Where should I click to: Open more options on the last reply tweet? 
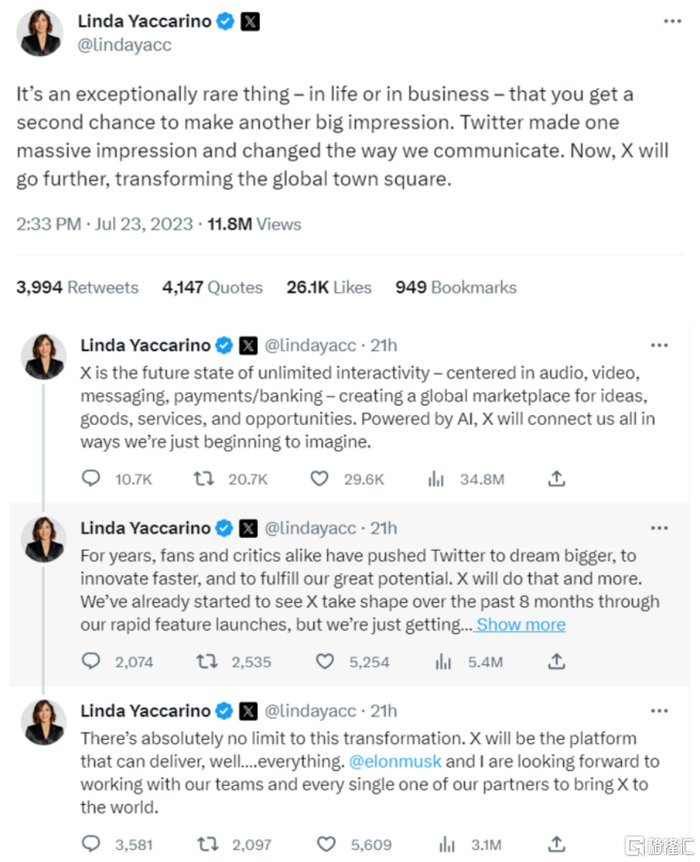pos(659,711)
